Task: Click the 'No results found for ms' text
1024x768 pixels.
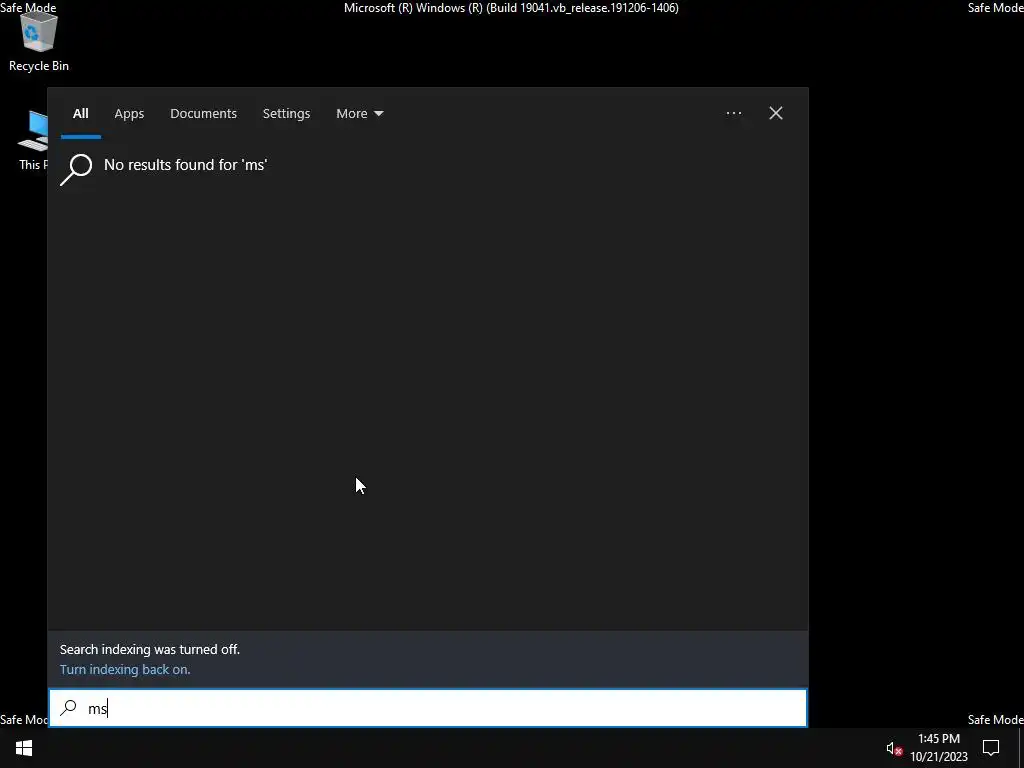Action: click(185, 165)
